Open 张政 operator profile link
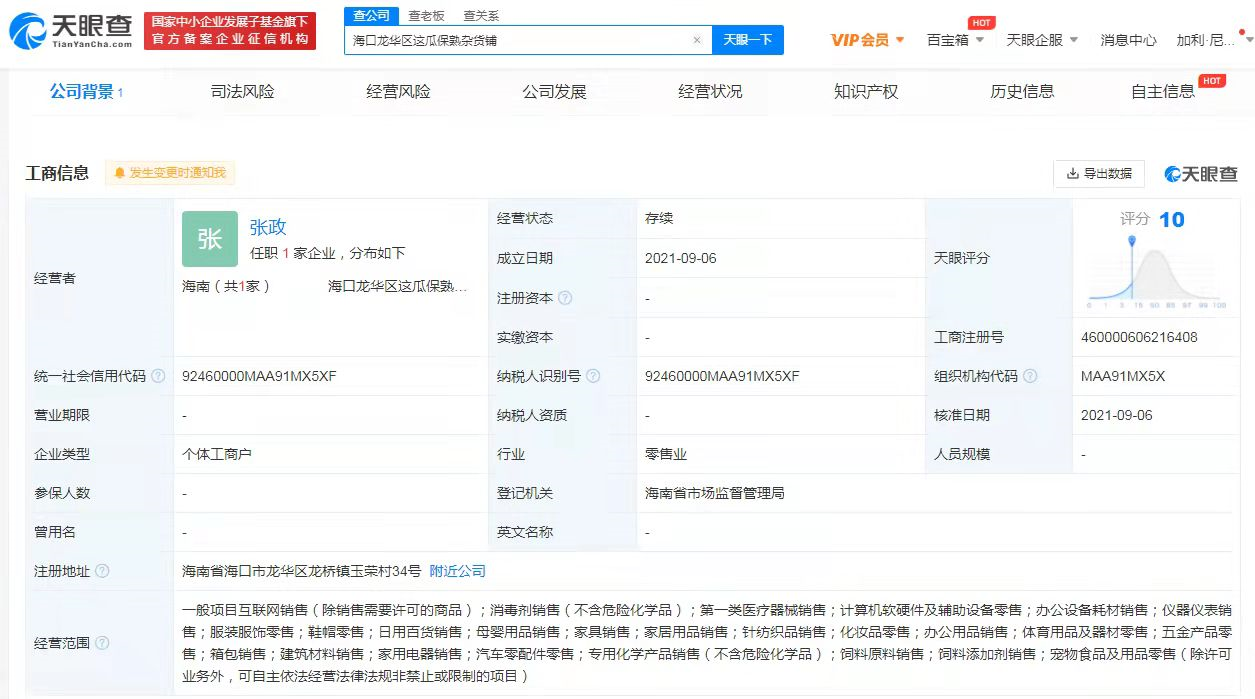This screenshot has height=699, width=1255. coord(268,227)
